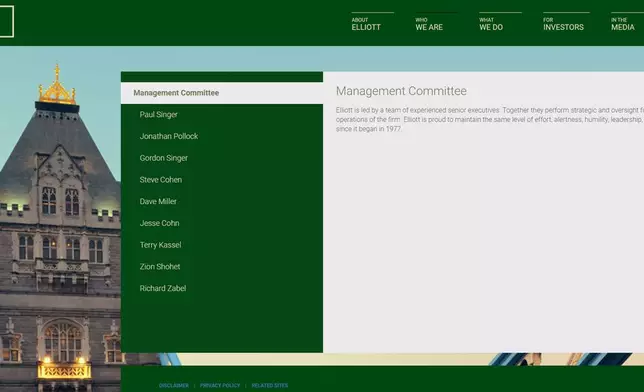This screenshot has width=644, height=392.
Task: Click the Management Committee page title
Action: [401, 91]
